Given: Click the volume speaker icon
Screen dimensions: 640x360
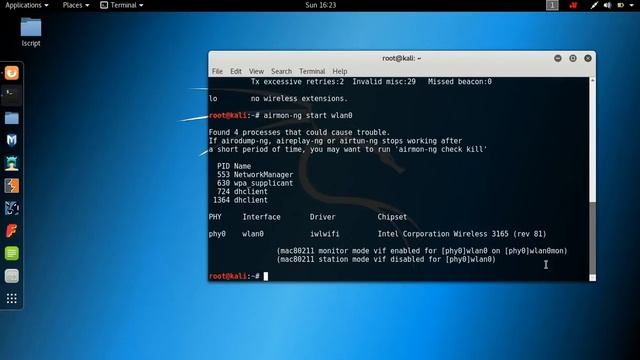Looking at the screenshot, I should click(607, 5).
